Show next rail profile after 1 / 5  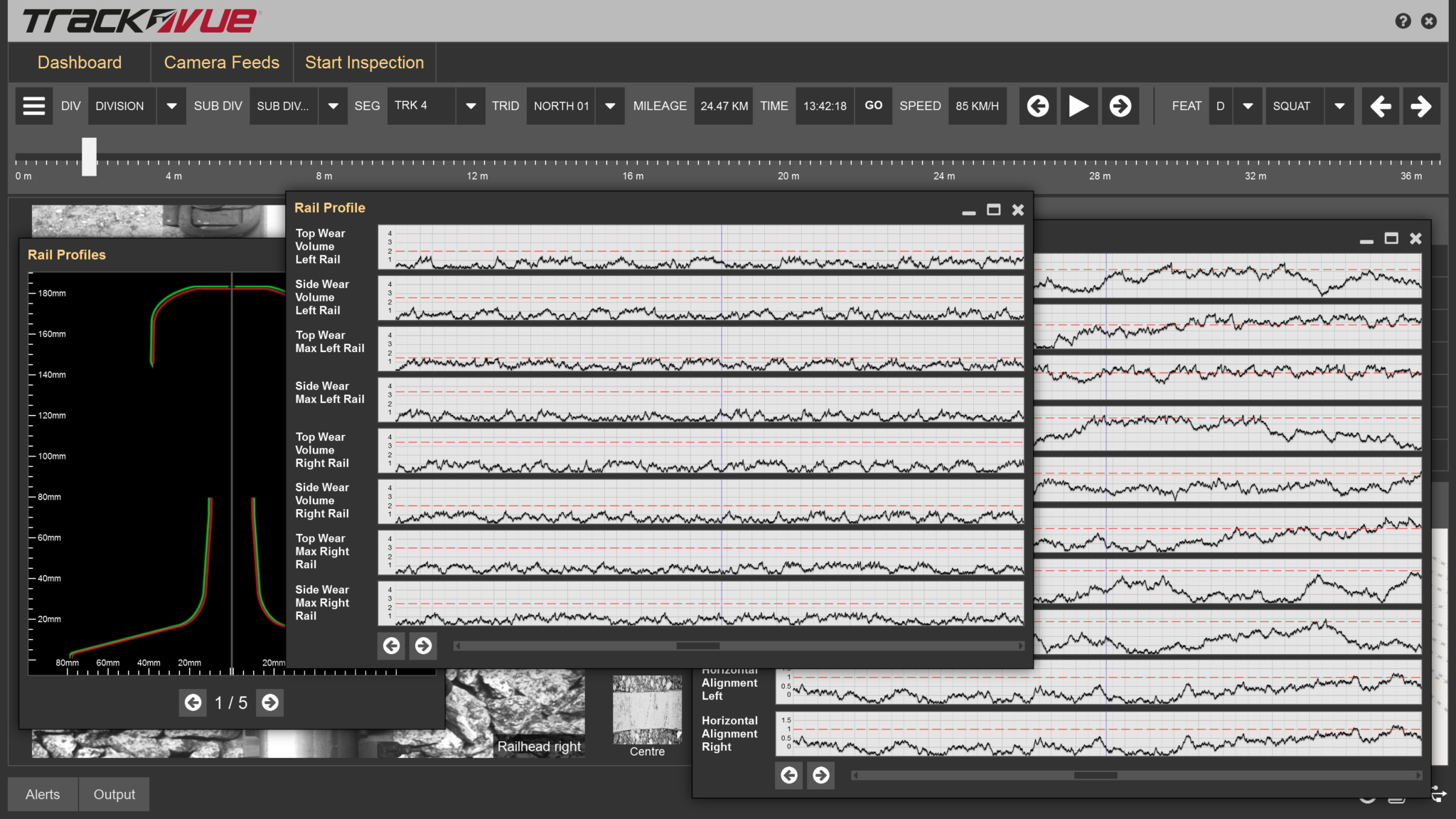[x=270, y=702]
